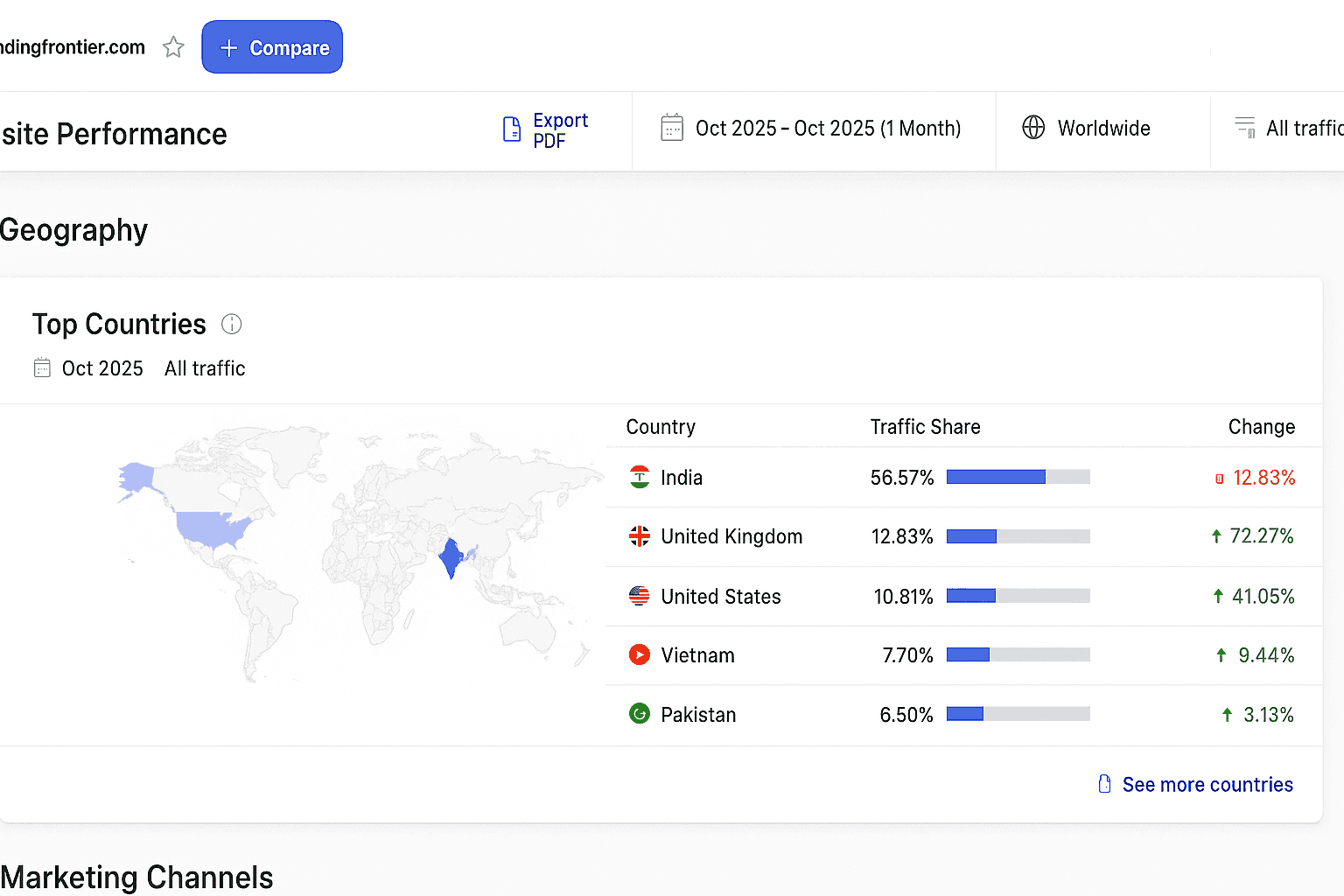This screenshot has width=1344, height=896.
Task: Expand the All traffic filter dropdown
Action: point(1288,129)
